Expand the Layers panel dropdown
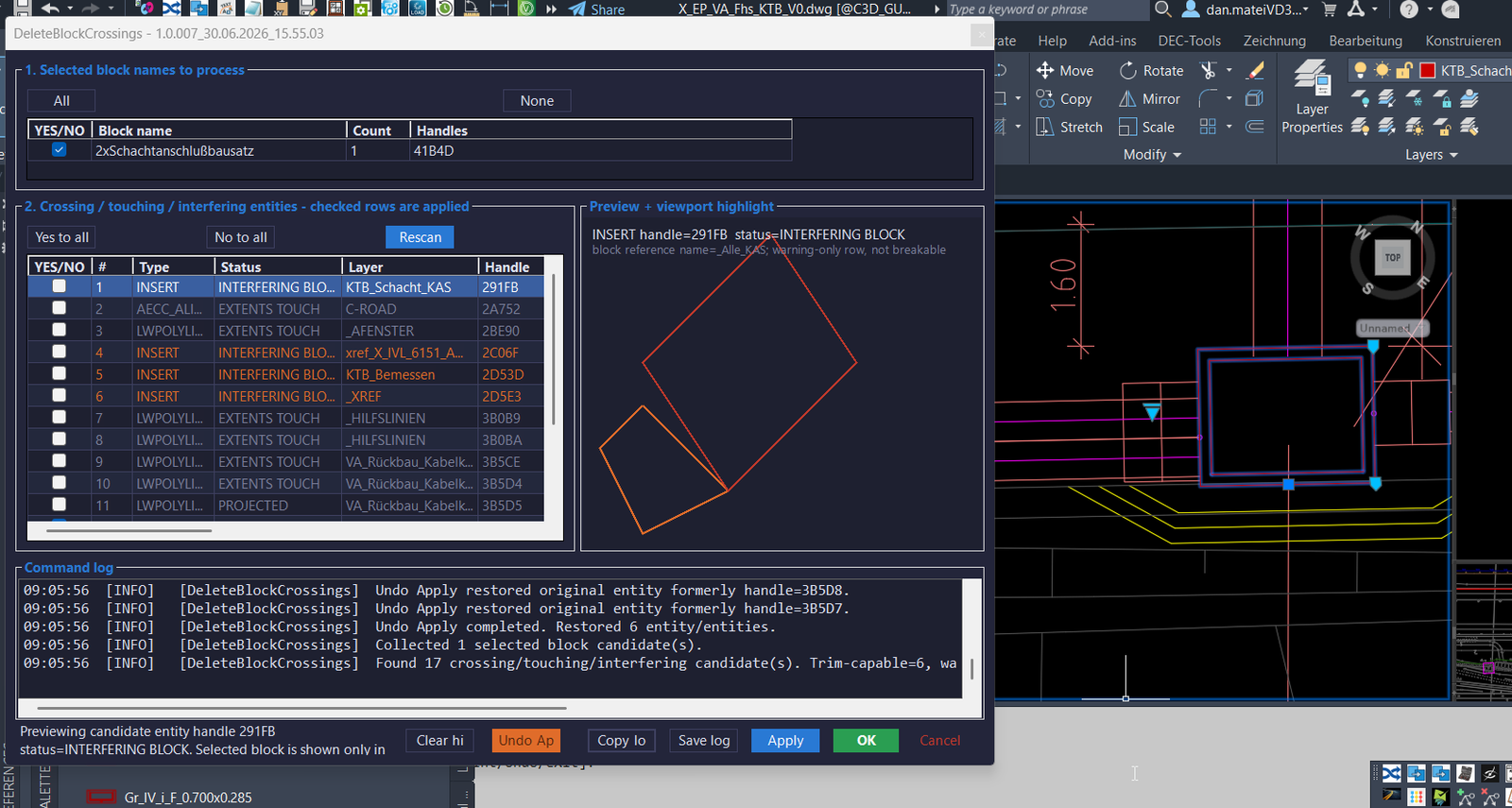 (x=1431, y=155)
